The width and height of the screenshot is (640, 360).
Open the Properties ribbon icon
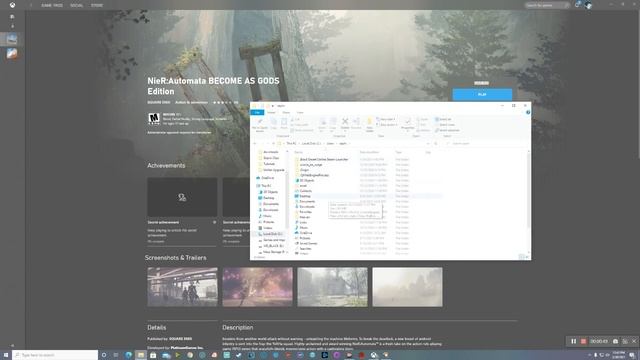coord(407,124)
